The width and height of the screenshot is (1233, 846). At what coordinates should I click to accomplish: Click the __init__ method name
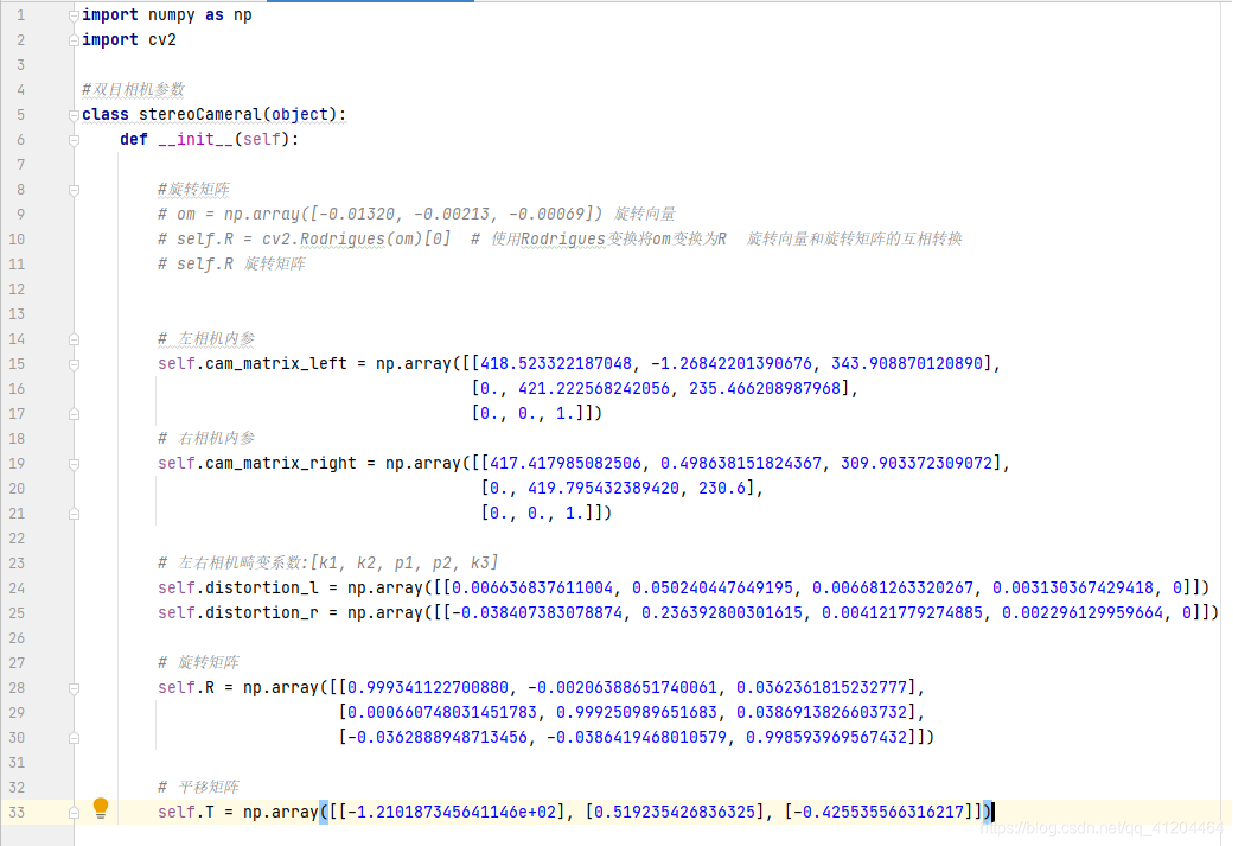coord(196,140)
